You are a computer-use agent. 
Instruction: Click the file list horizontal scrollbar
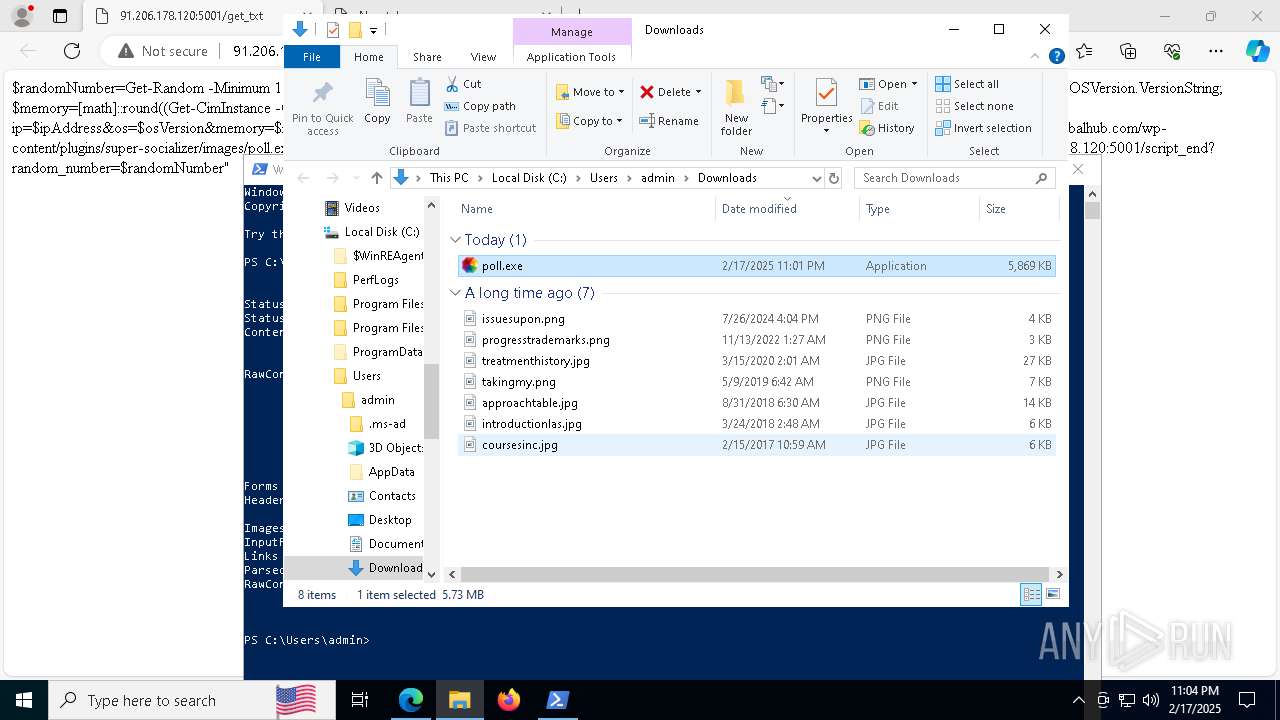[x=755, y=574]
